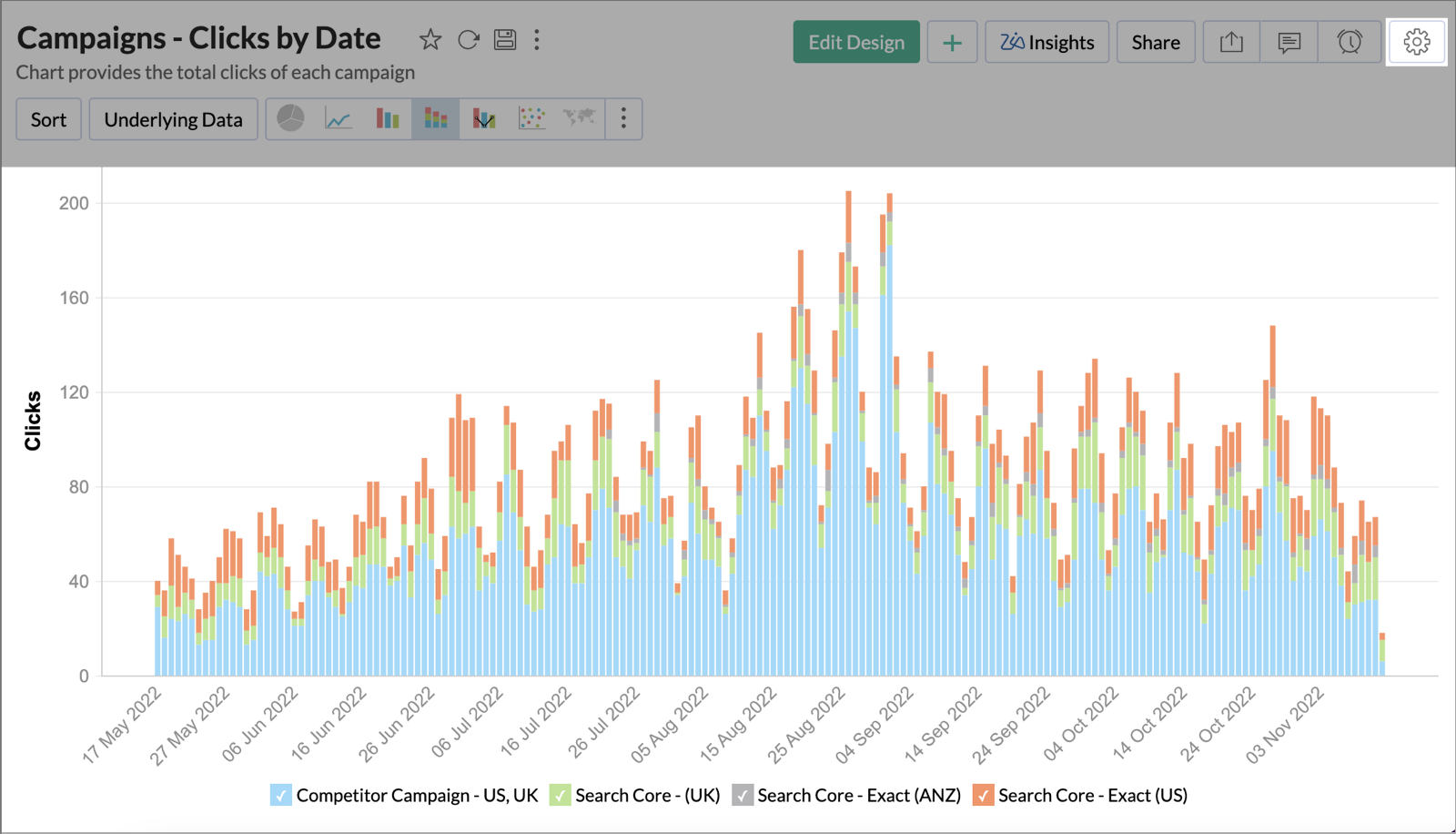The image size is (1456, 834).
Task: Open the export options via upload icon
Action: (1231, 41)
